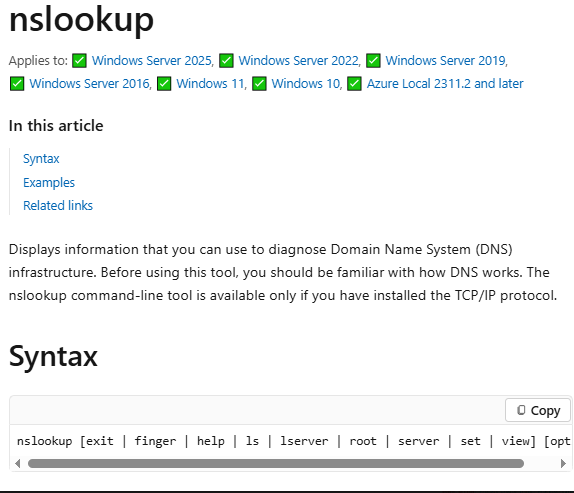Copy the nslookup syntax code block

point(538,410)
